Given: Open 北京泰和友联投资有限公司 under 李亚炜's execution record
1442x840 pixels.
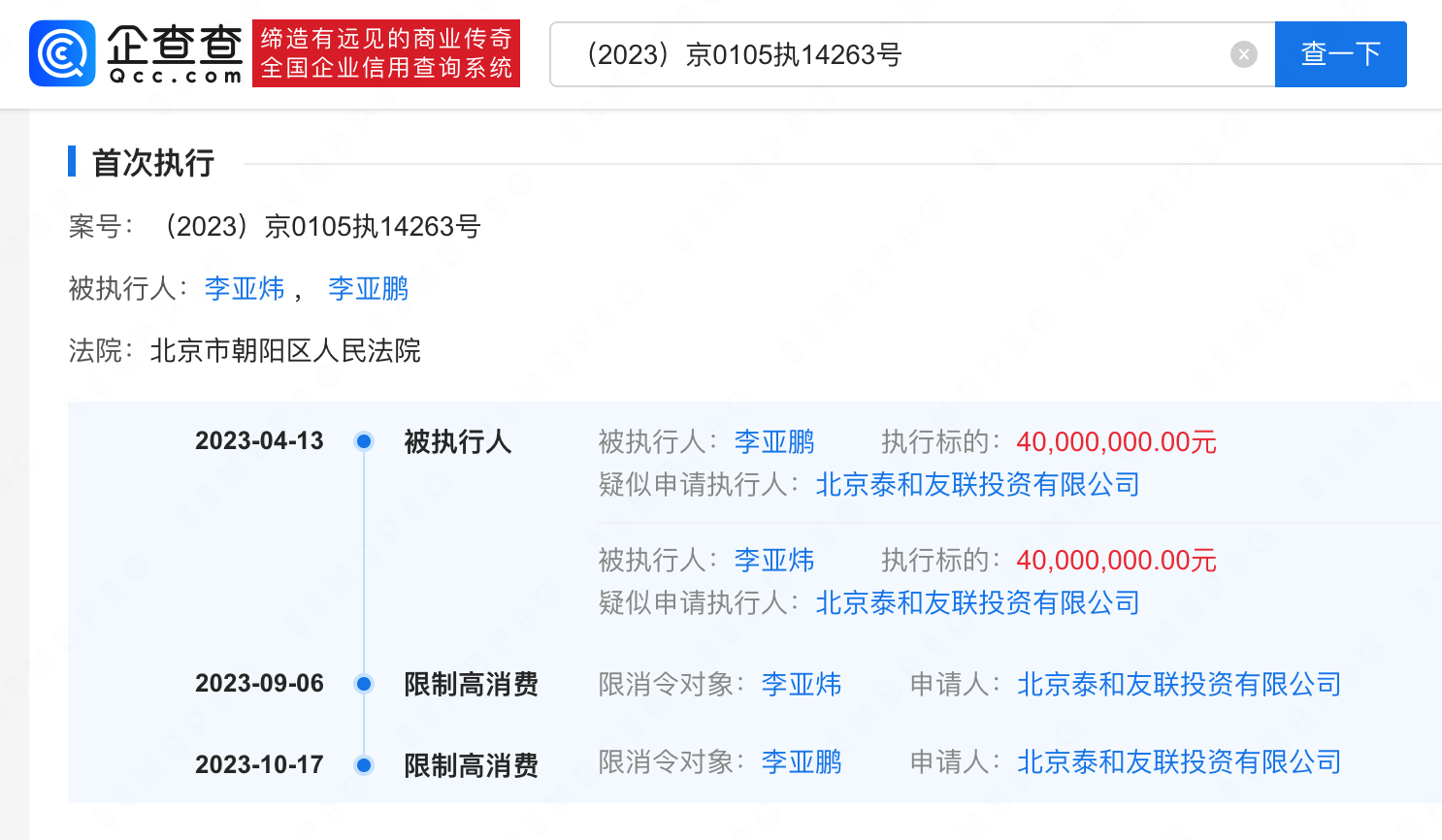Looking at the screenshot, I should pos(977,603).
